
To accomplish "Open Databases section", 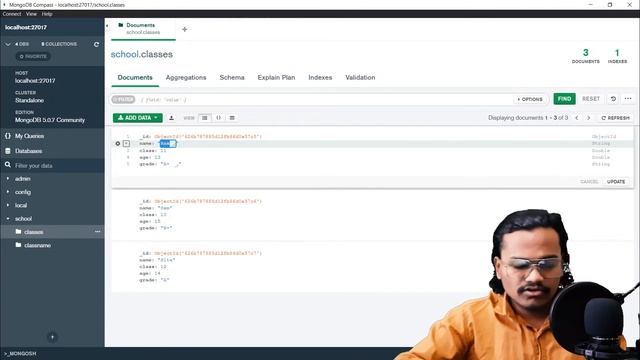I will click(28, 151).
